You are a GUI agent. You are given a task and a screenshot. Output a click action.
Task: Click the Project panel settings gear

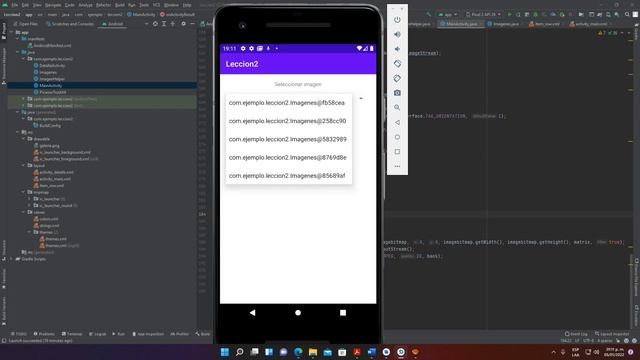(x=183, y=24)
